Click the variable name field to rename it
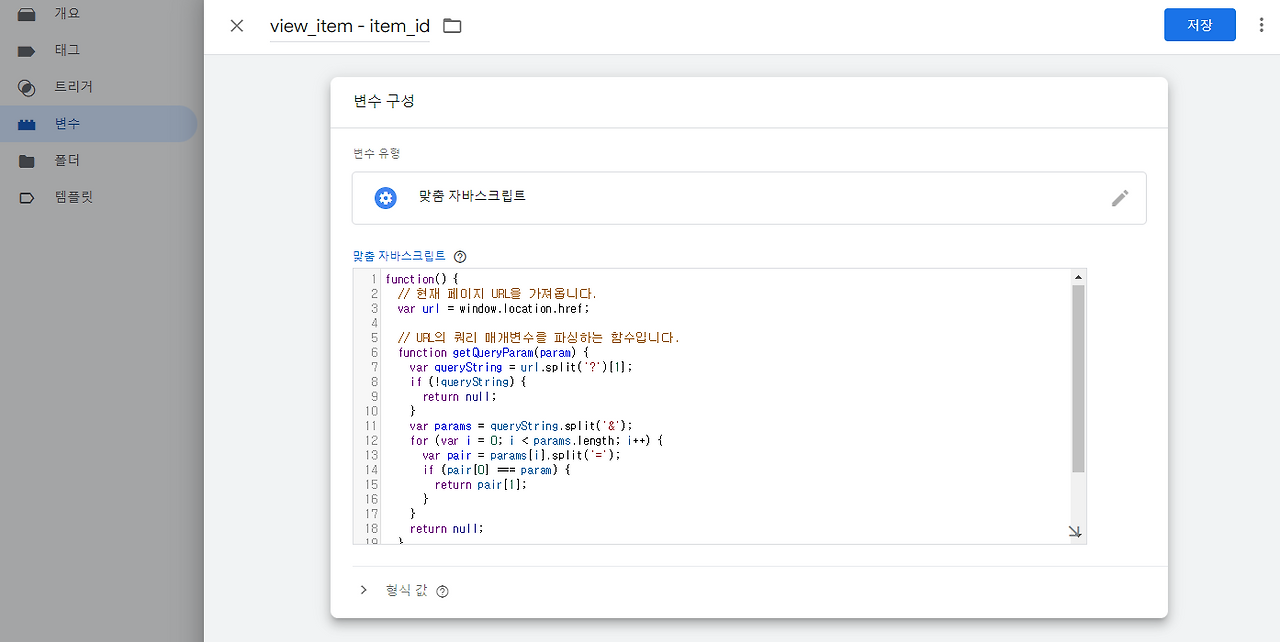The width and height of the screenshot is (1280, 642). point(348,26)
